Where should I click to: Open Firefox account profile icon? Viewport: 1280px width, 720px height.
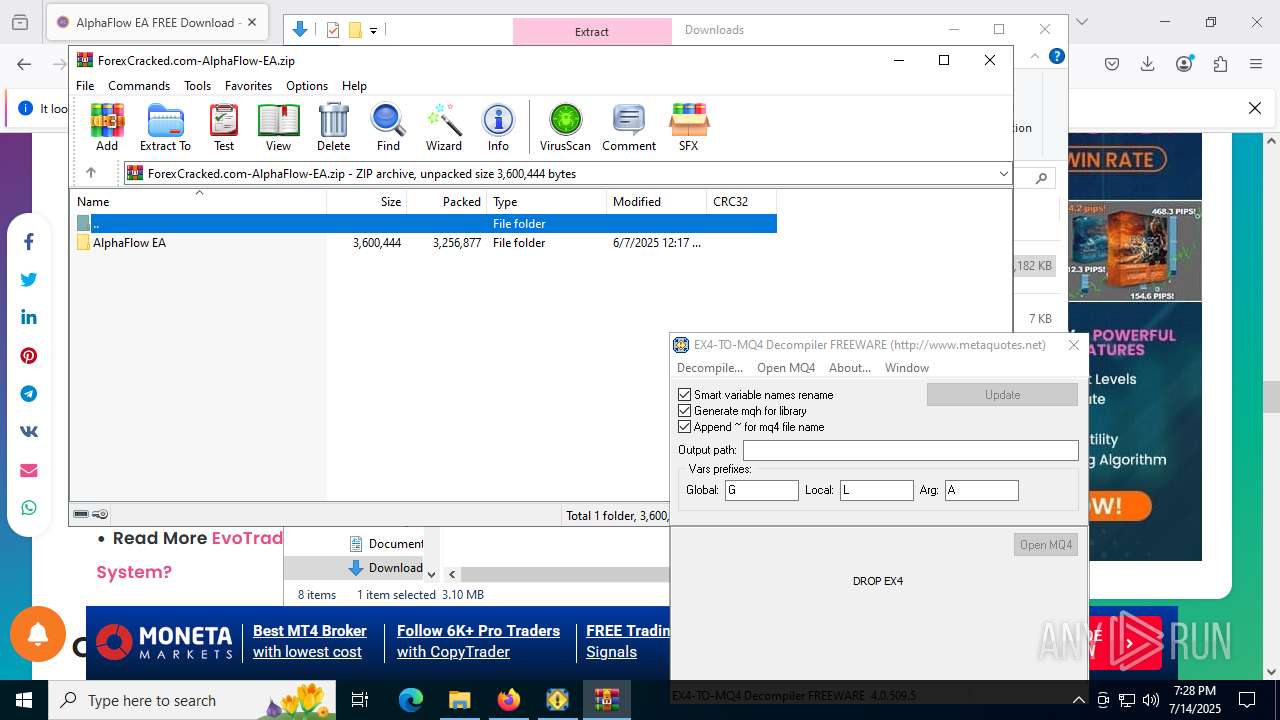[1185, 64]
